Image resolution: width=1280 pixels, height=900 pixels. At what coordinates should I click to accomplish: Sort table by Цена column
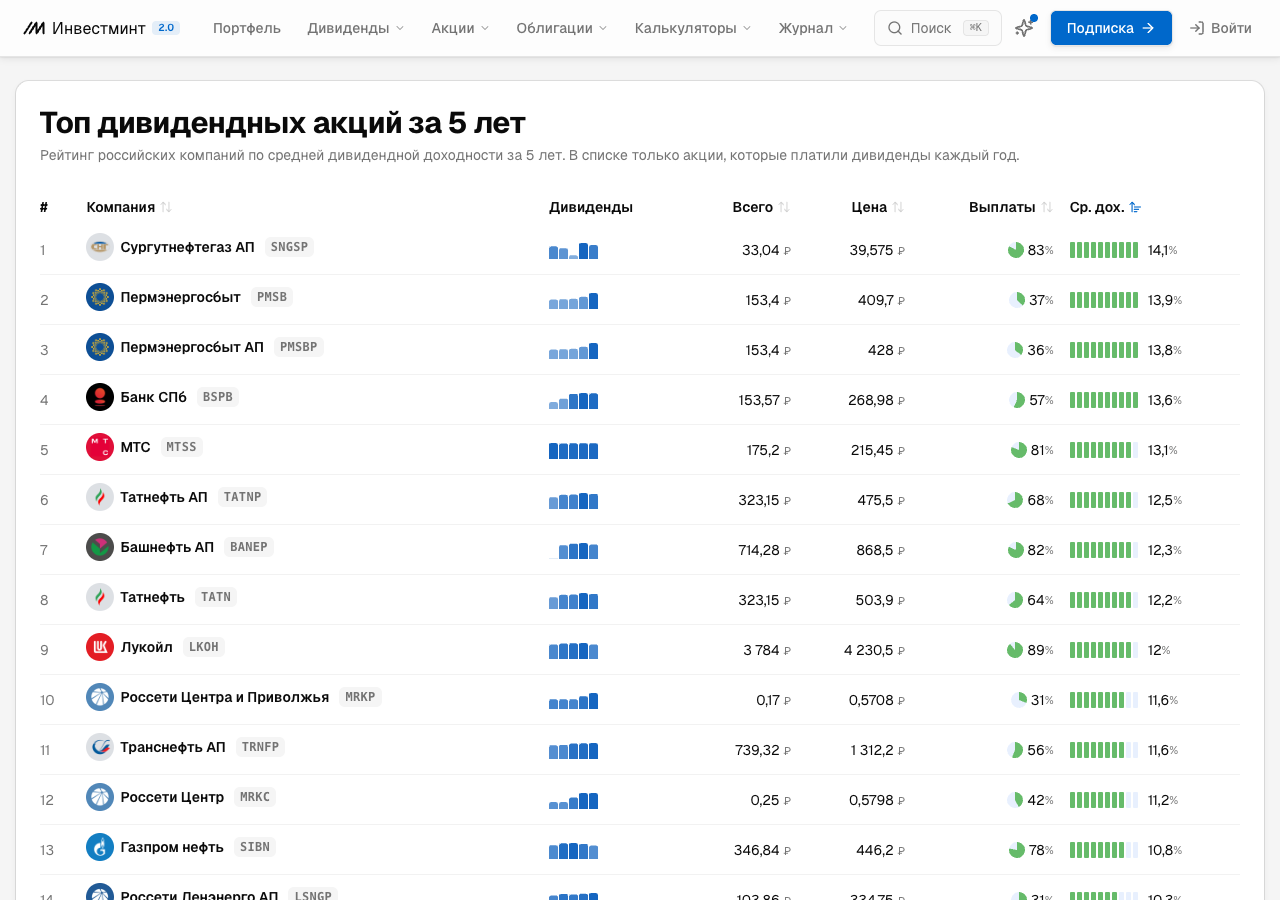tap(878, 207)
